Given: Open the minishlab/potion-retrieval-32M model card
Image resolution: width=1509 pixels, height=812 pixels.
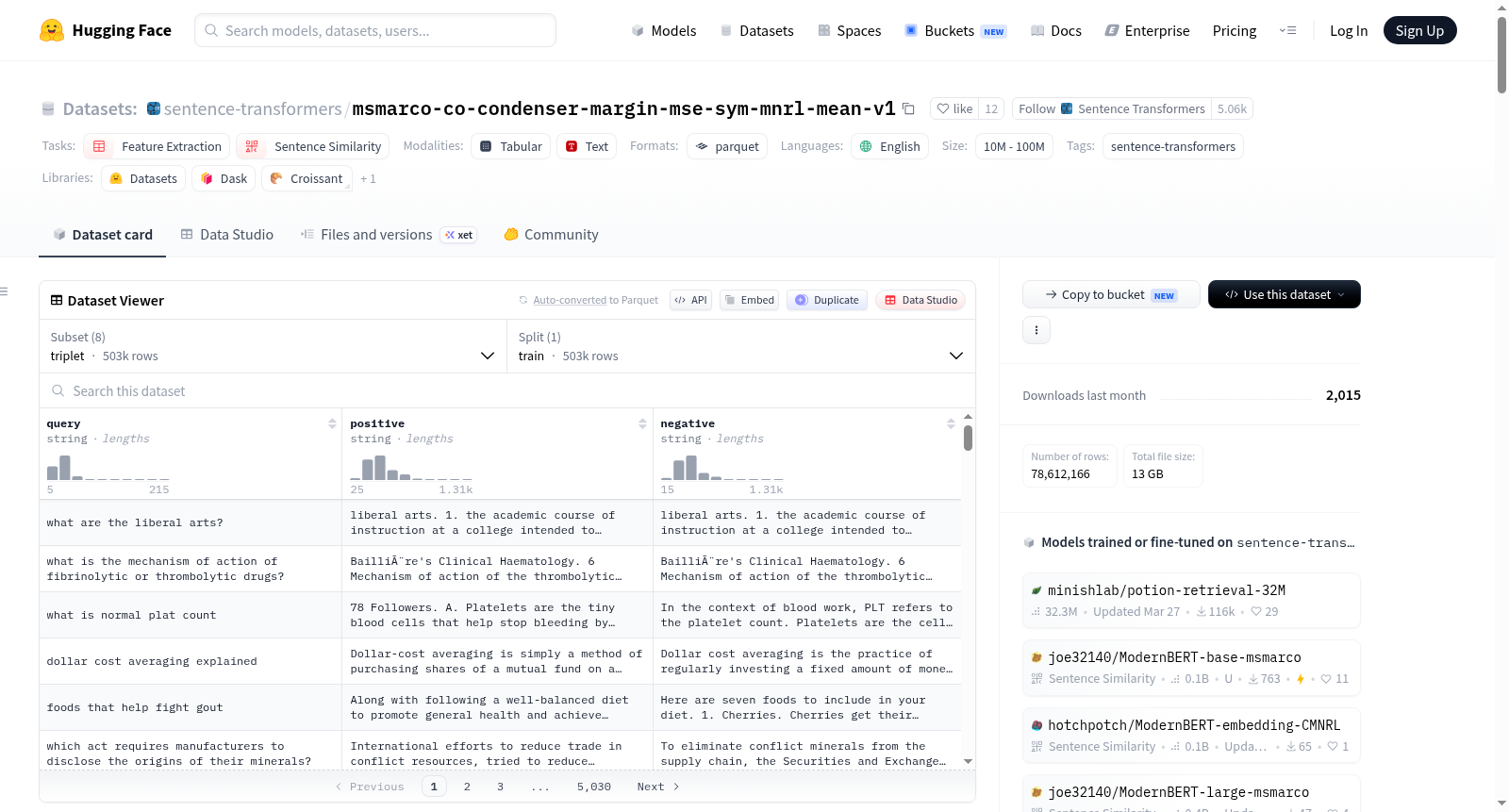Looking at the screenshot, I should click(1191, 601).
